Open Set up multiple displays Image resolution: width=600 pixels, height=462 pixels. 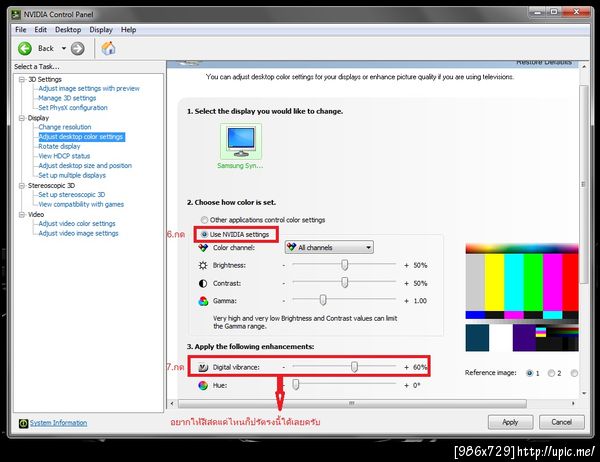coord(72,175)
